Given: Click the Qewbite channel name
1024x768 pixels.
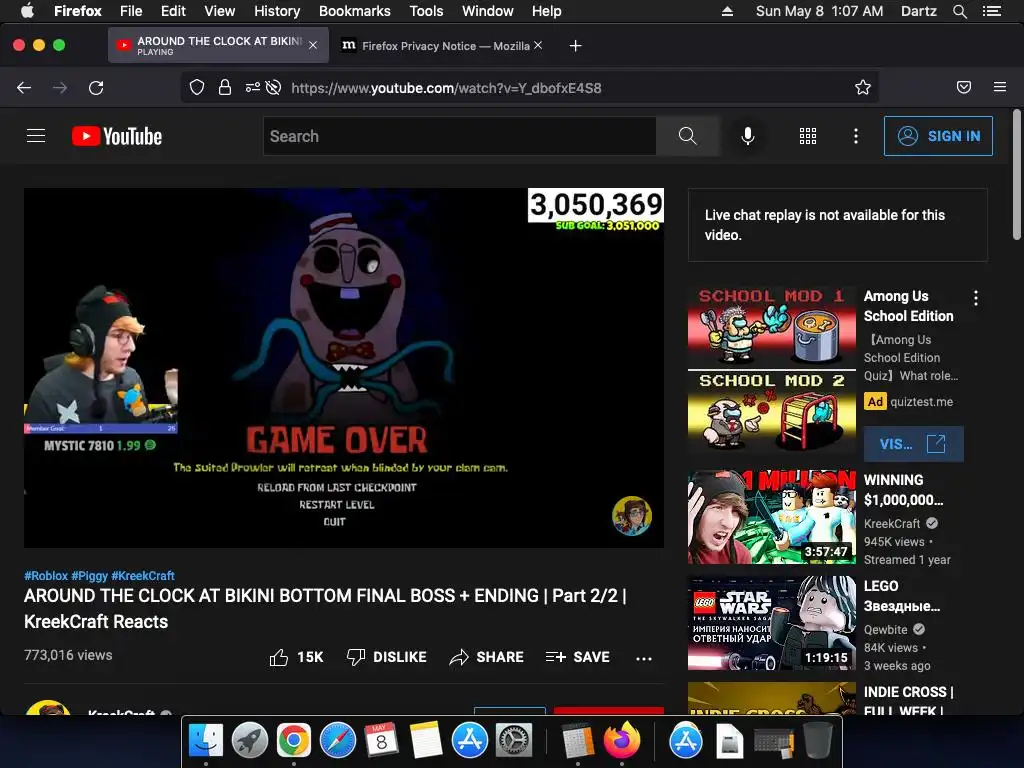Looking at the screenshot, I should point(886,630).
